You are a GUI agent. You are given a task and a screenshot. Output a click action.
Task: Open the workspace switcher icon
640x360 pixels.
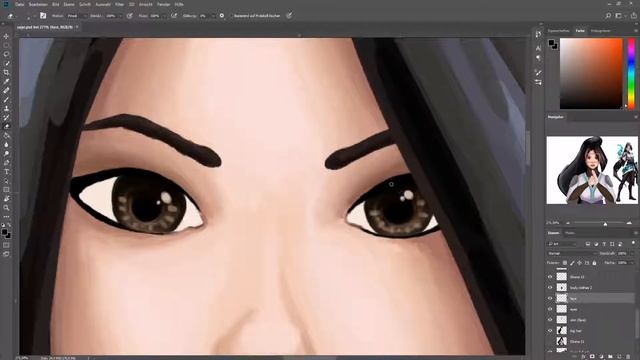[x=619, y=16]
